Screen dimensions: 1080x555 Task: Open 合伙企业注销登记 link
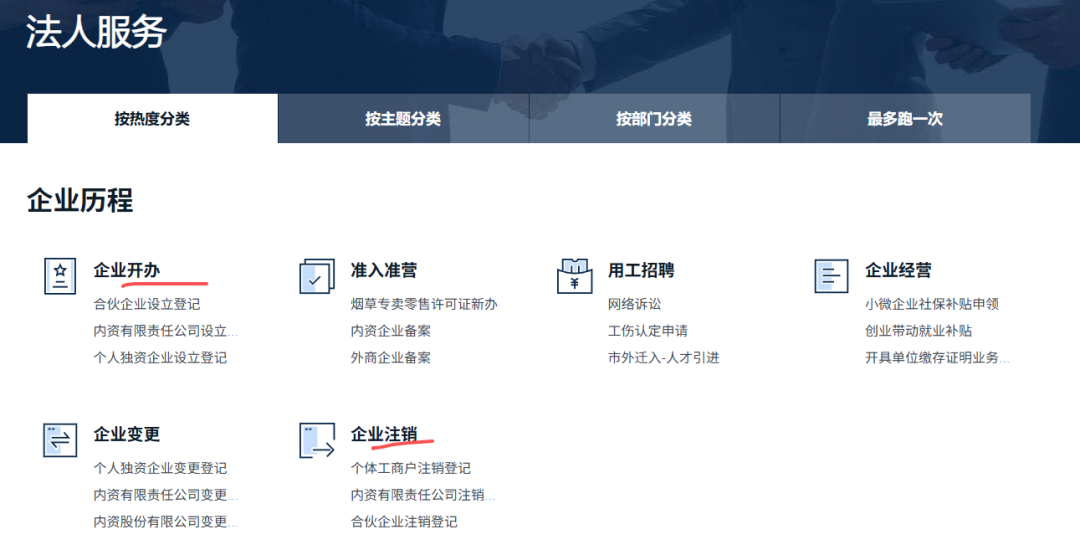click(x=404, y=522)
